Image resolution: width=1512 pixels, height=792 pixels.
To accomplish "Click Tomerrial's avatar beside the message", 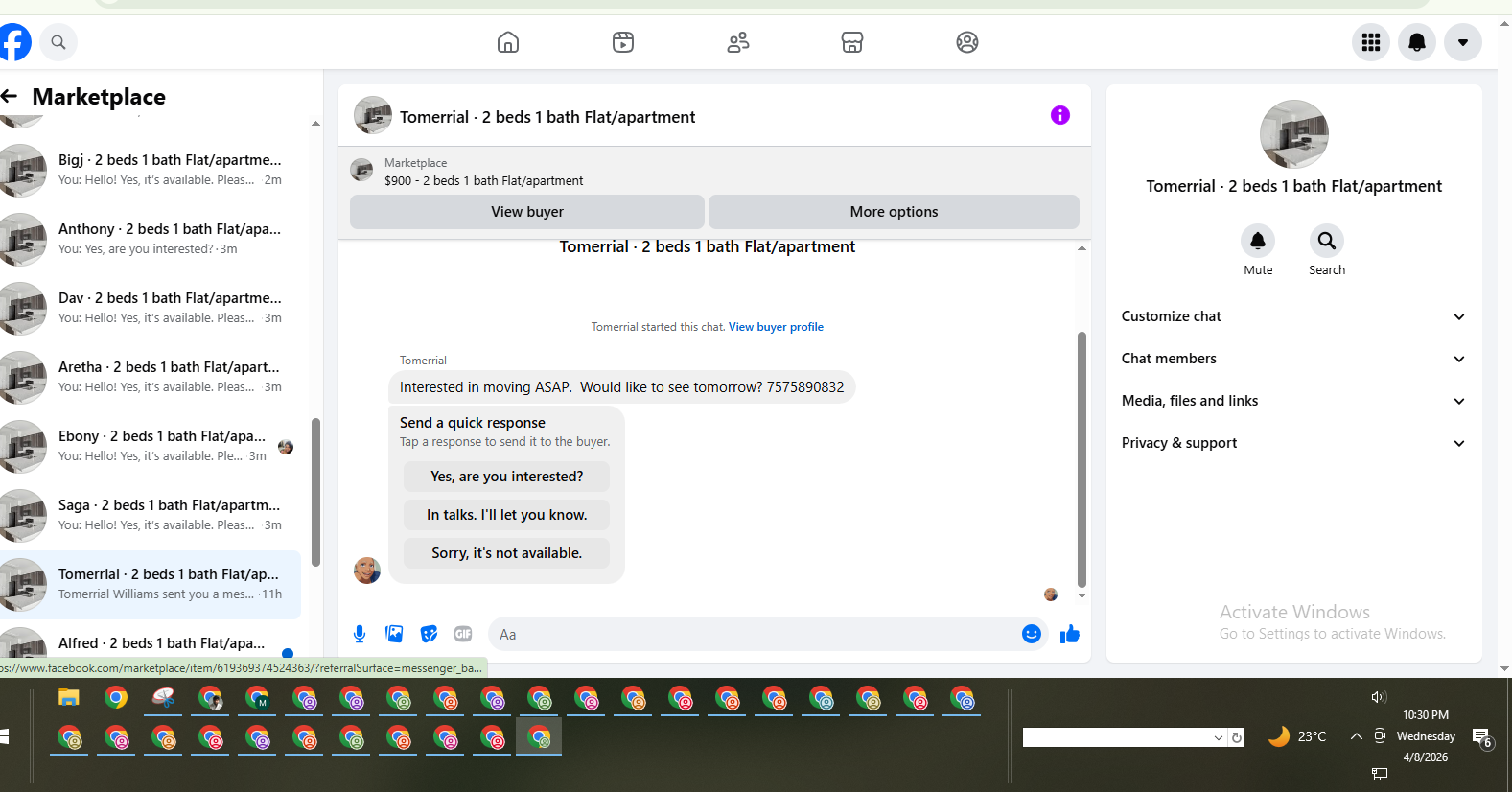I will [367, 570].
